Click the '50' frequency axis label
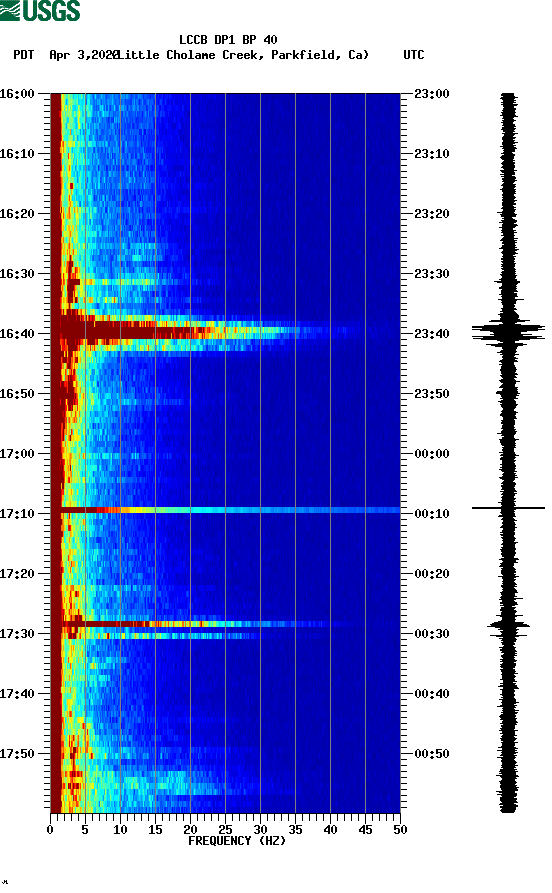This screenshot has width=552, height=893. point(400,830)
